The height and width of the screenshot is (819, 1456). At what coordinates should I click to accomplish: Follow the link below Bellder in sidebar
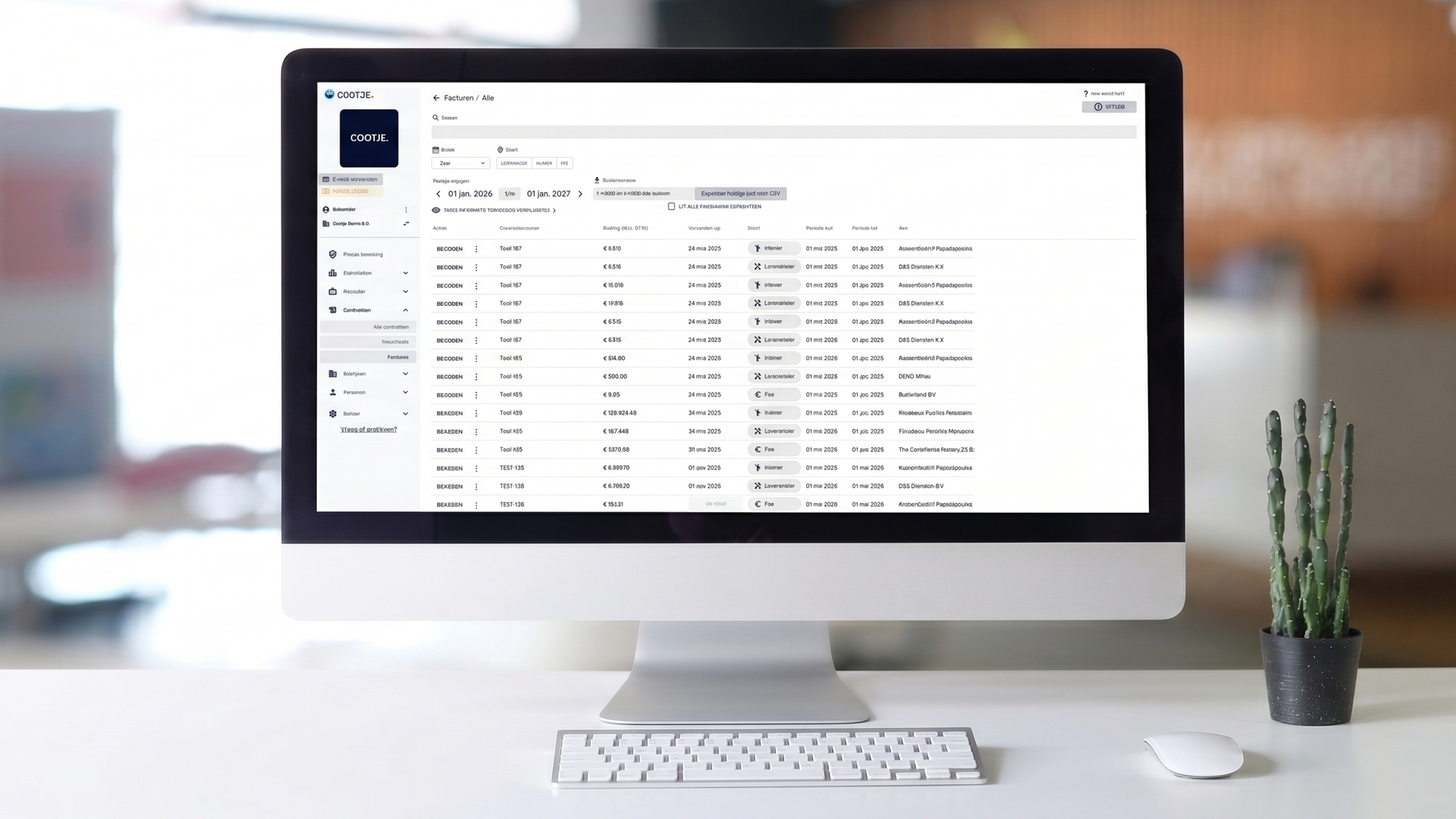369,429
